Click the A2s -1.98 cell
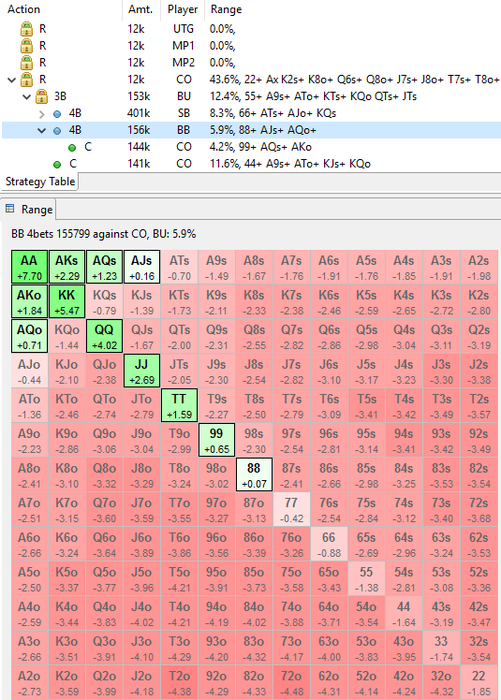Screen dimensions: 501x700 [x=479, y=267]
